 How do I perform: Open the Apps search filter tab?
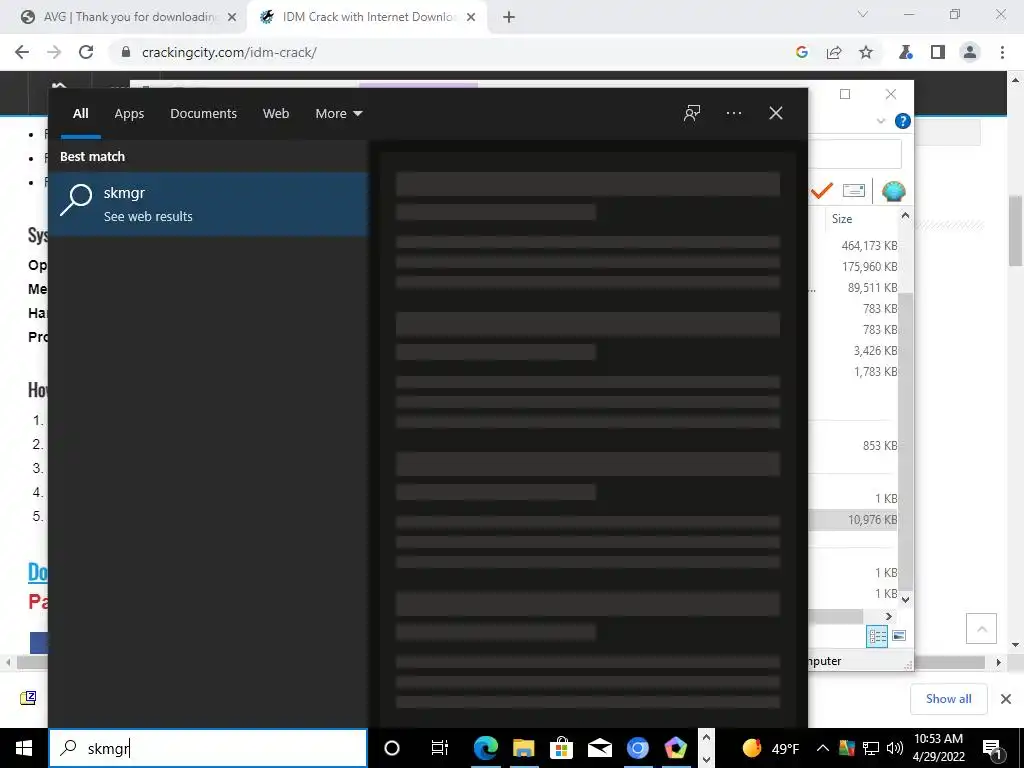click(129, 114)
